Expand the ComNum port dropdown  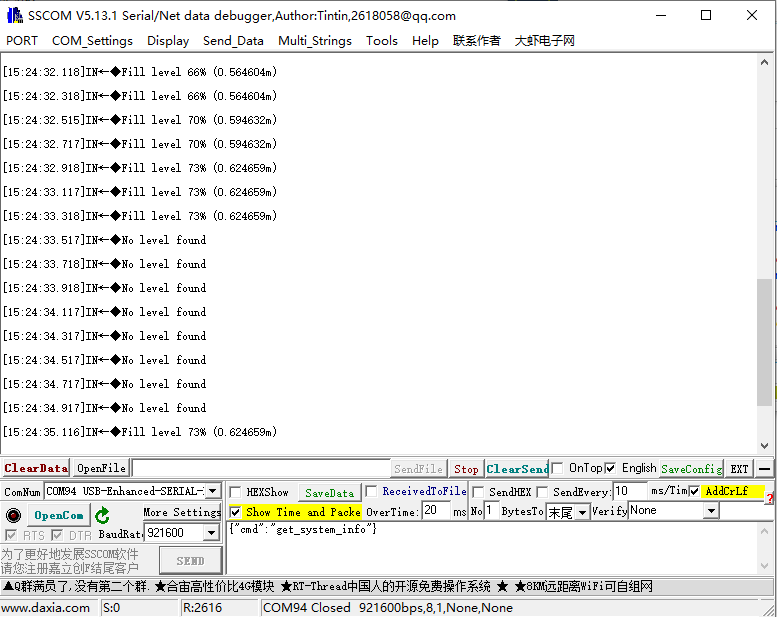tap(212, 491)
